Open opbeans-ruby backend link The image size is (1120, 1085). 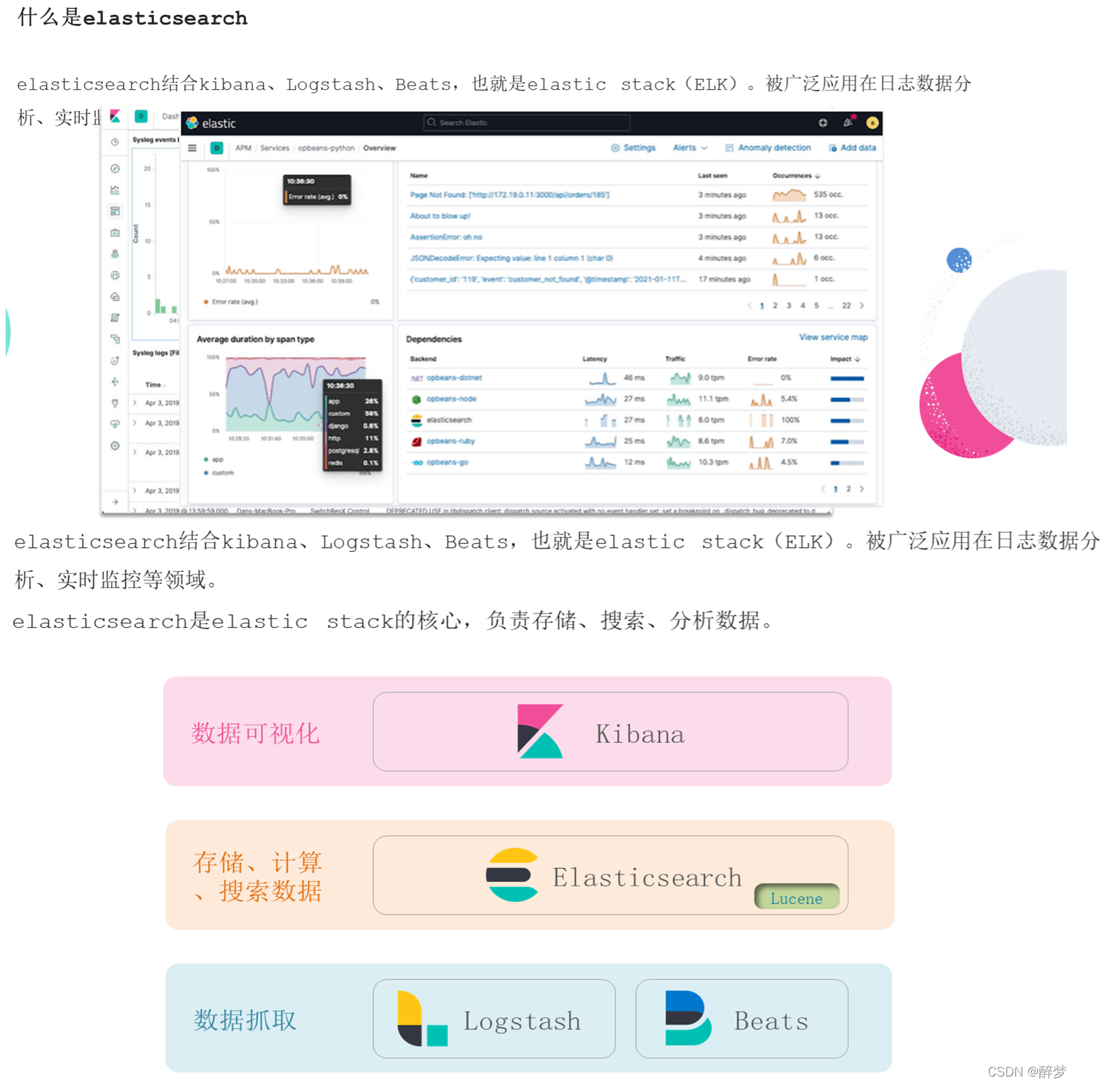click(x=450, y=442)
